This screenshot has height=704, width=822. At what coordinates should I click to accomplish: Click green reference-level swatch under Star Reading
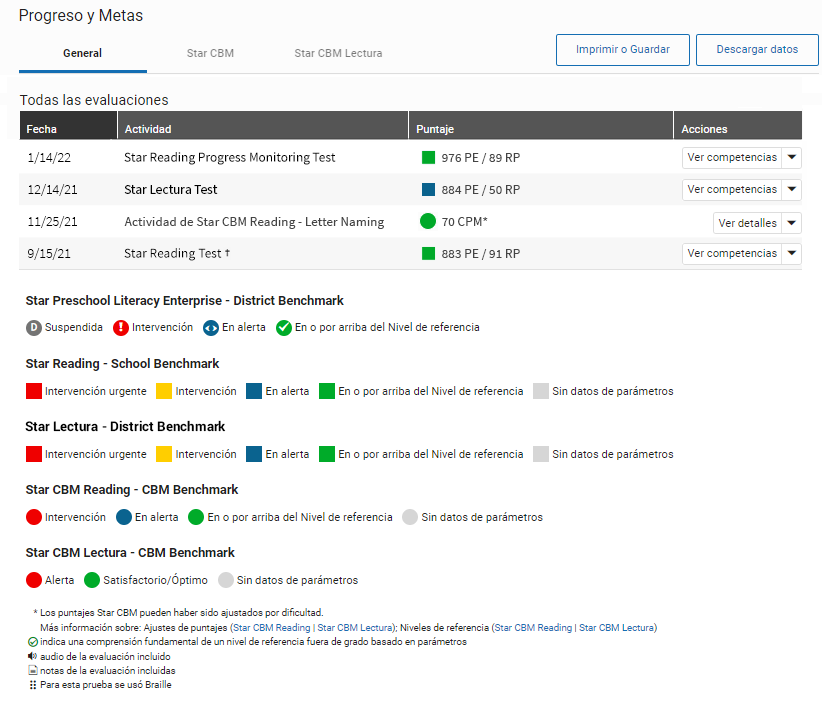coord(327,391)
